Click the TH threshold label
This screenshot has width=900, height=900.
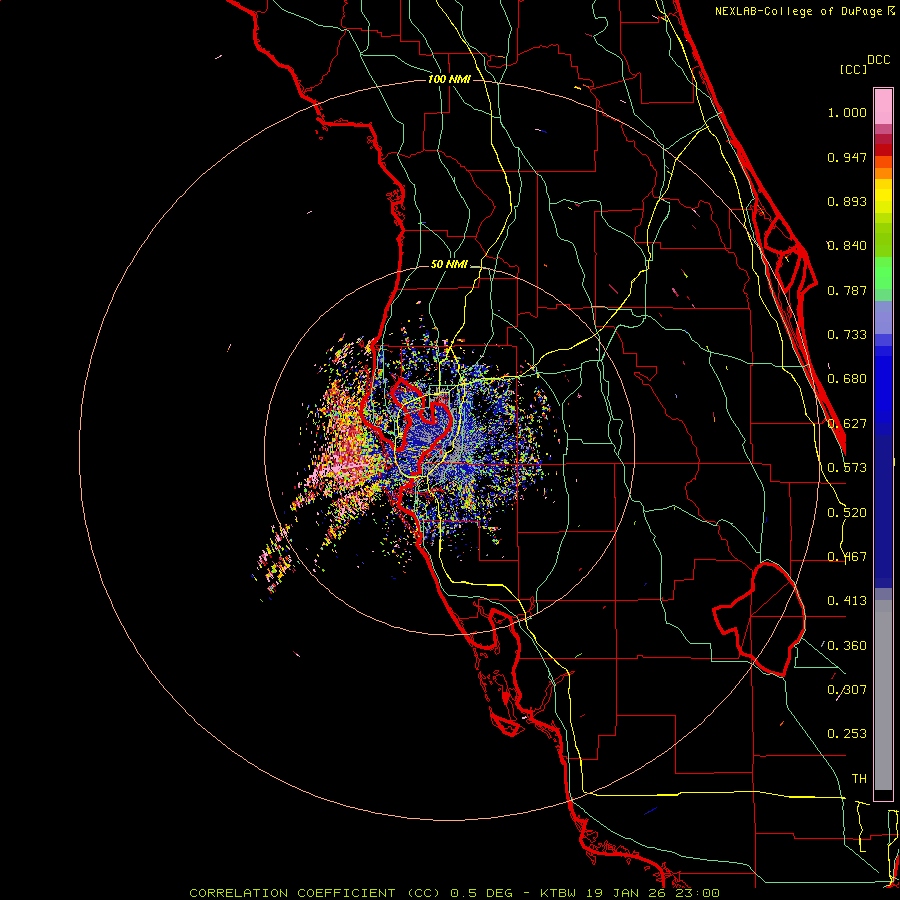(859, 779)
